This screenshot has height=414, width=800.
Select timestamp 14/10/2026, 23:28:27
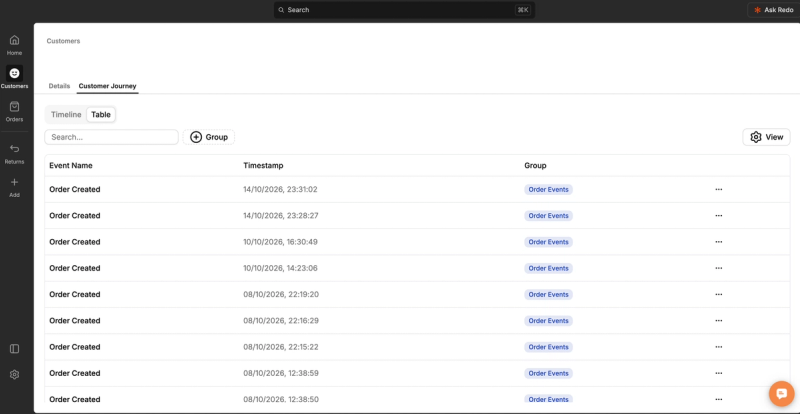[281, 215]
